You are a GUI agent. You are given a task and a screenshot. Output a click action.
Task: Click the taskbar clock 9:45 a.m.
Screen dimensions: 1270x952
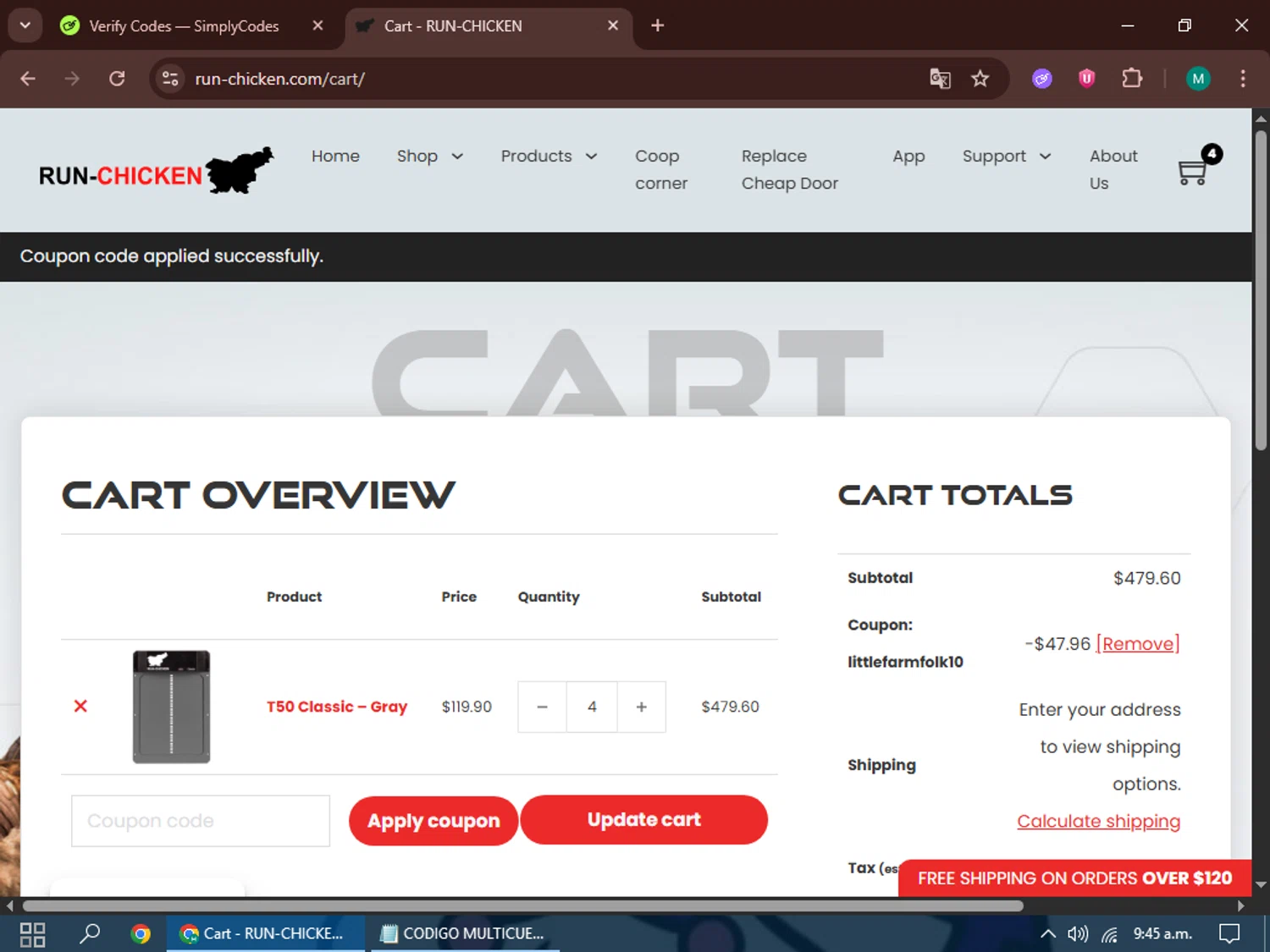coord(1162,933)
